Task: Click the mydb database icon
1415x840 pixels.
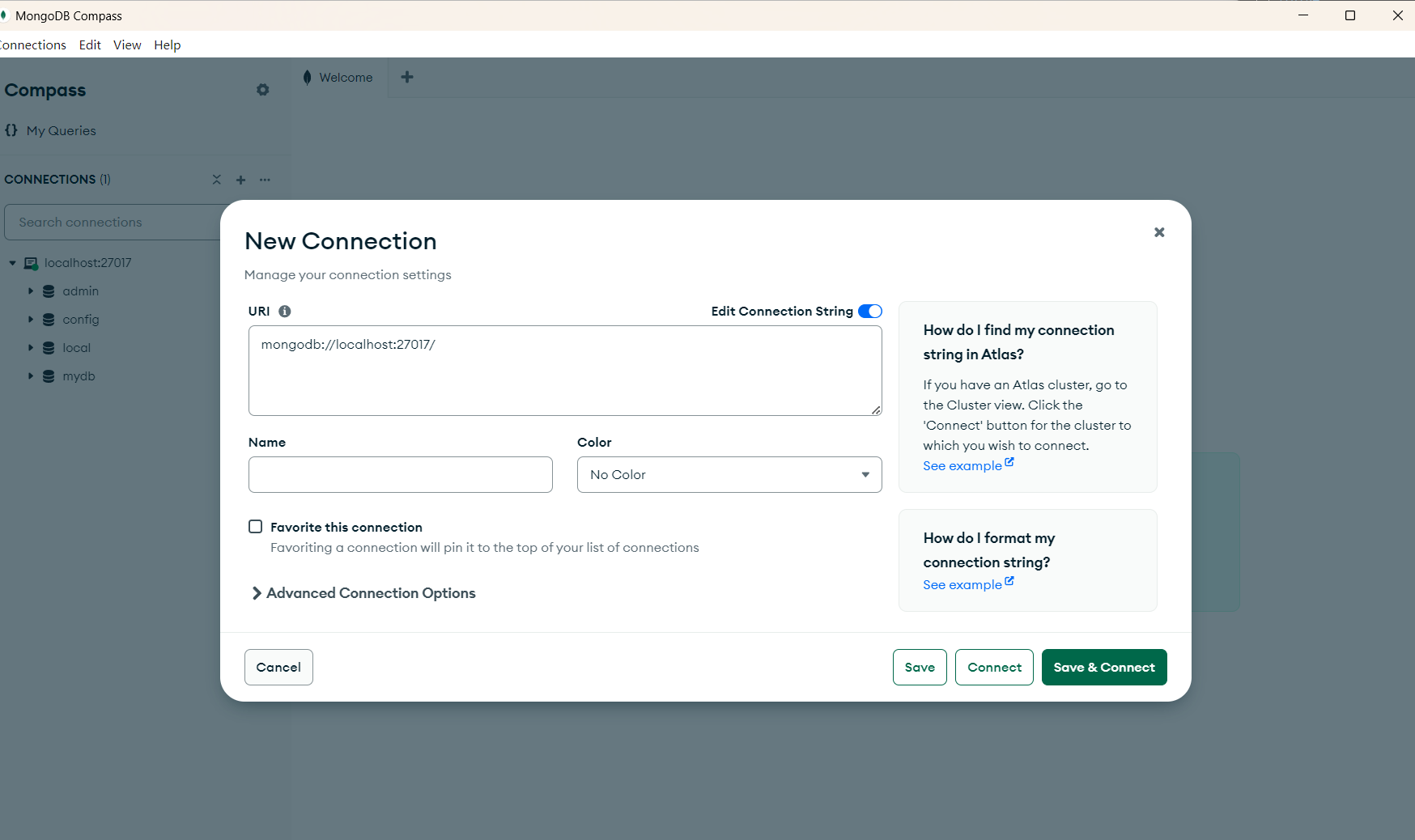Action: [x=49, y=376]
